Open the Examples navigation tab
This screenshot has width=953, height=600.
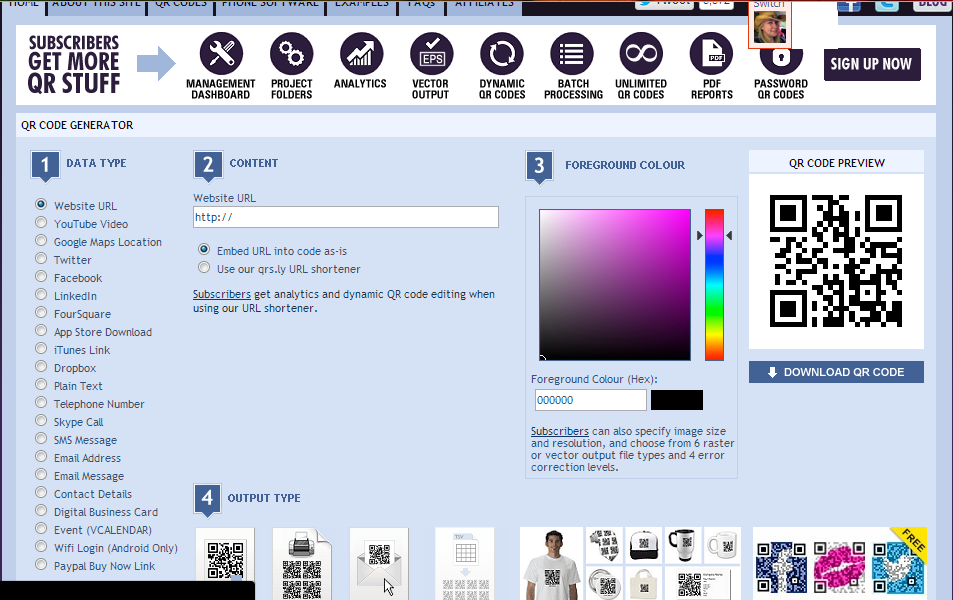[362, 5]
